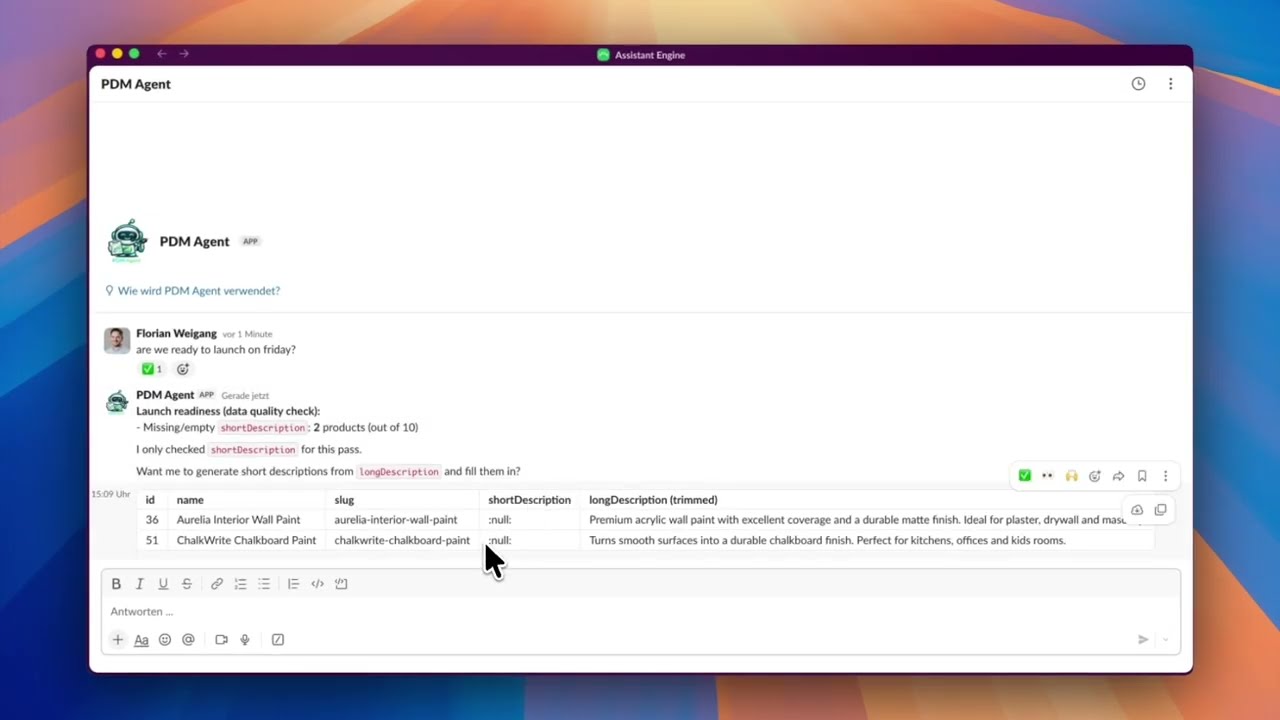Toggle the Aa formatting toolbar
The width and height of the screenshot is (1280, 720).
point(141,640)
